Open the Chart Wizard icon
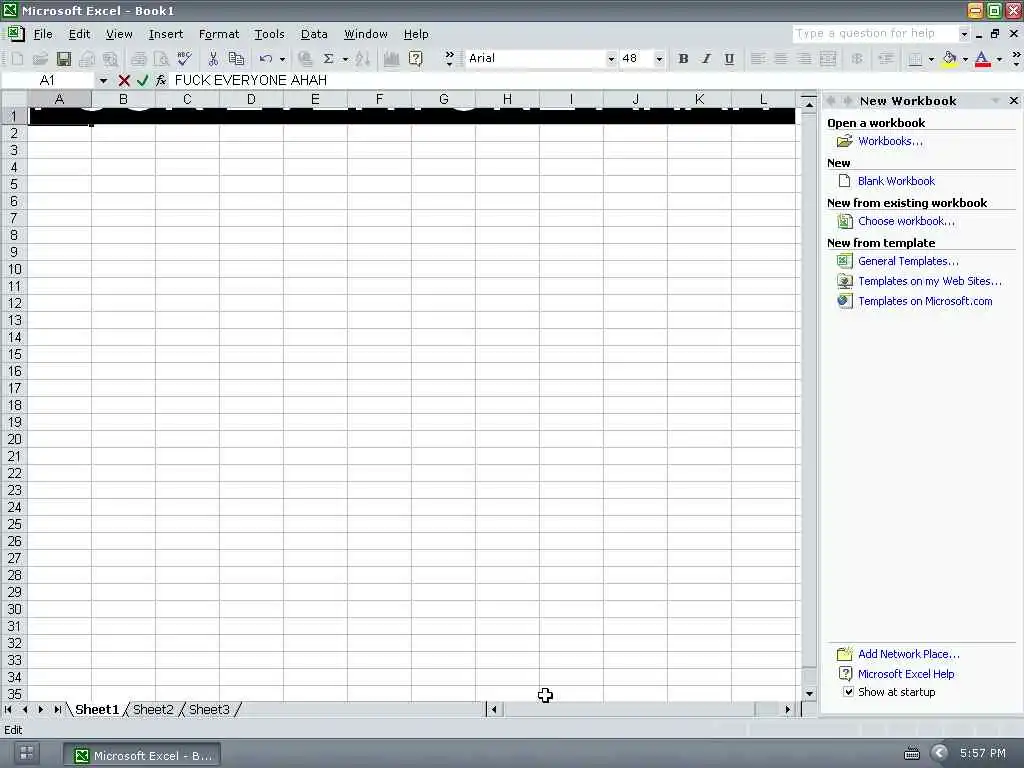1024x768 pixels. coord(391,59)
